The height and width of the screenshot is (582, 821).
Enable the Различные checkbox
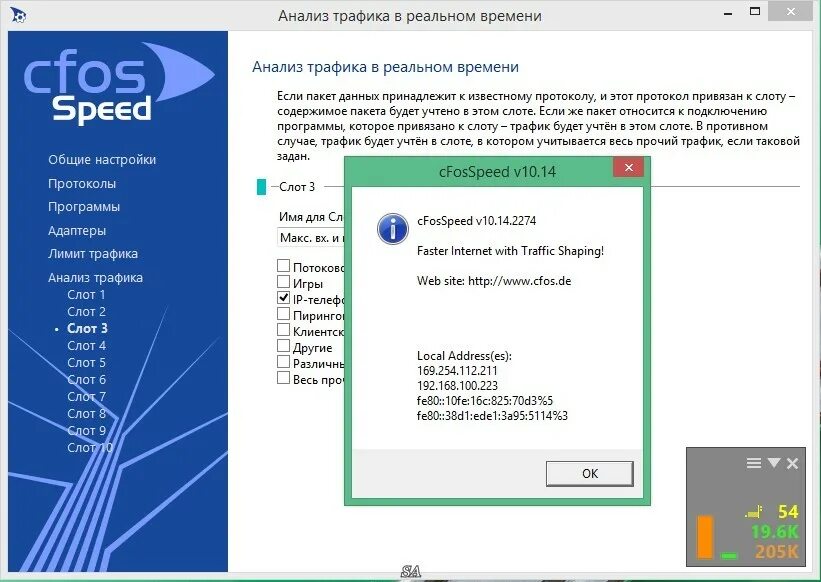point(283,362)
